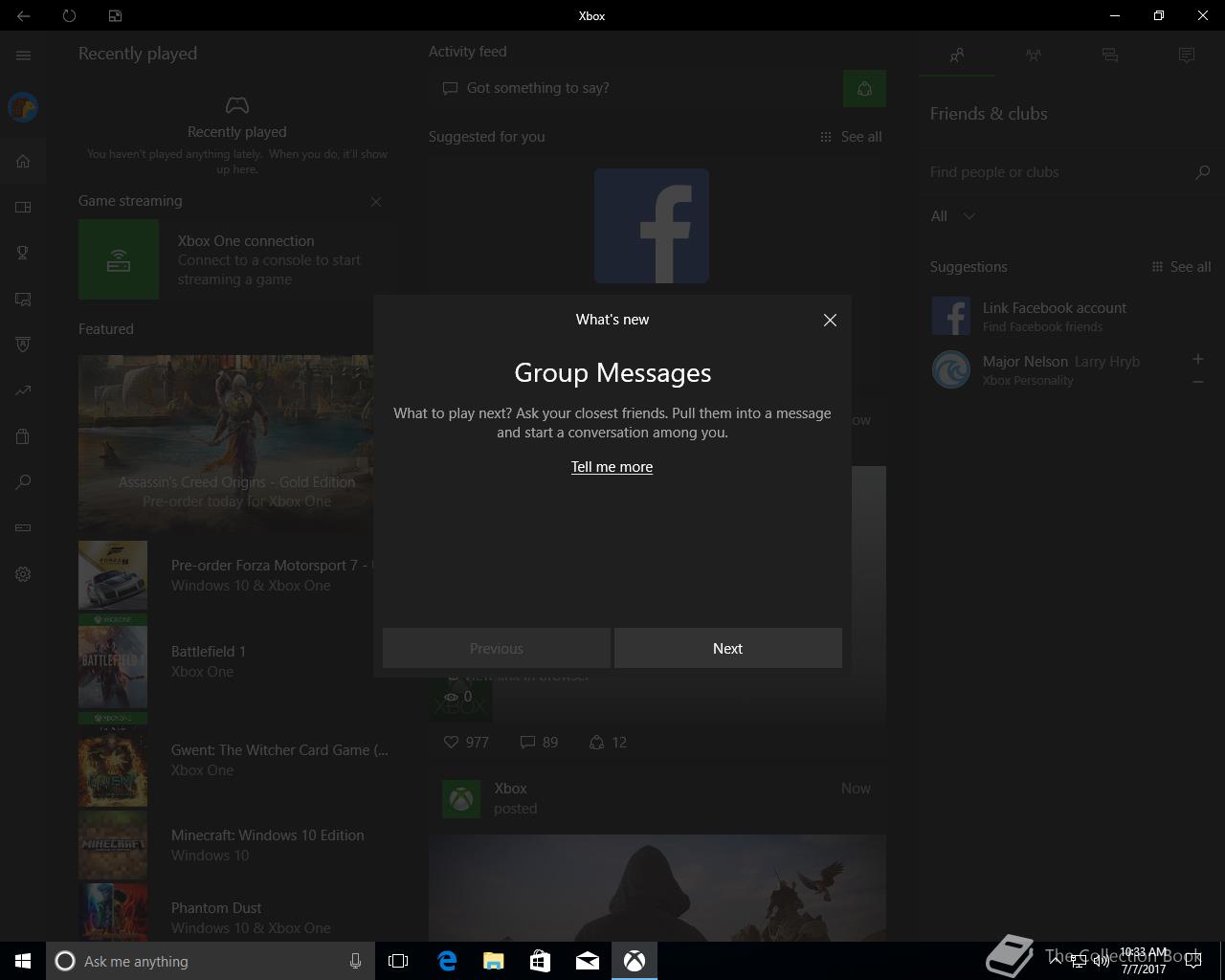Switch to the Activity alerts tab
Screen dimensions: 1225x980
click(1187, 55)
